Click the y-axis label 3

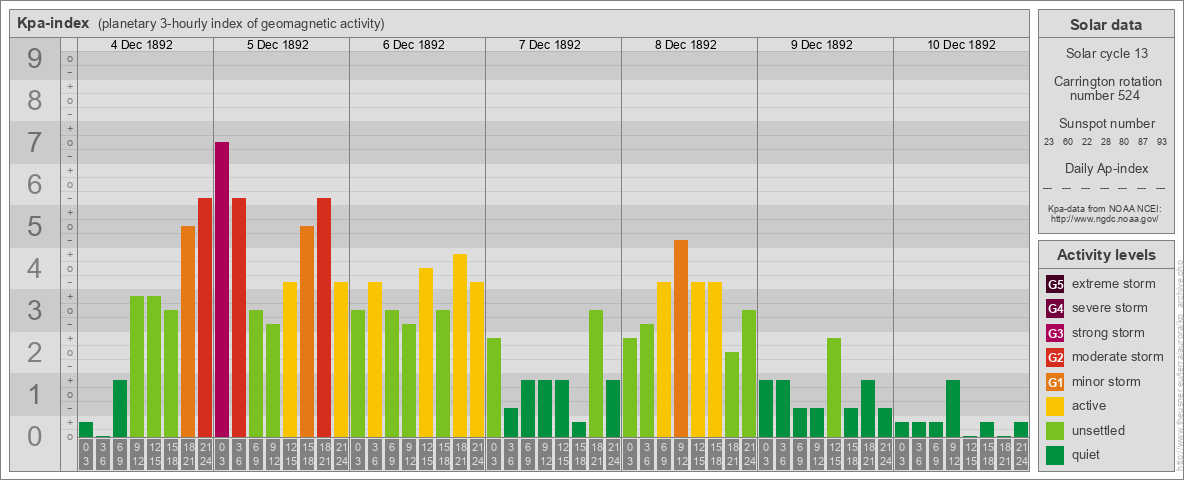[35, 310]
